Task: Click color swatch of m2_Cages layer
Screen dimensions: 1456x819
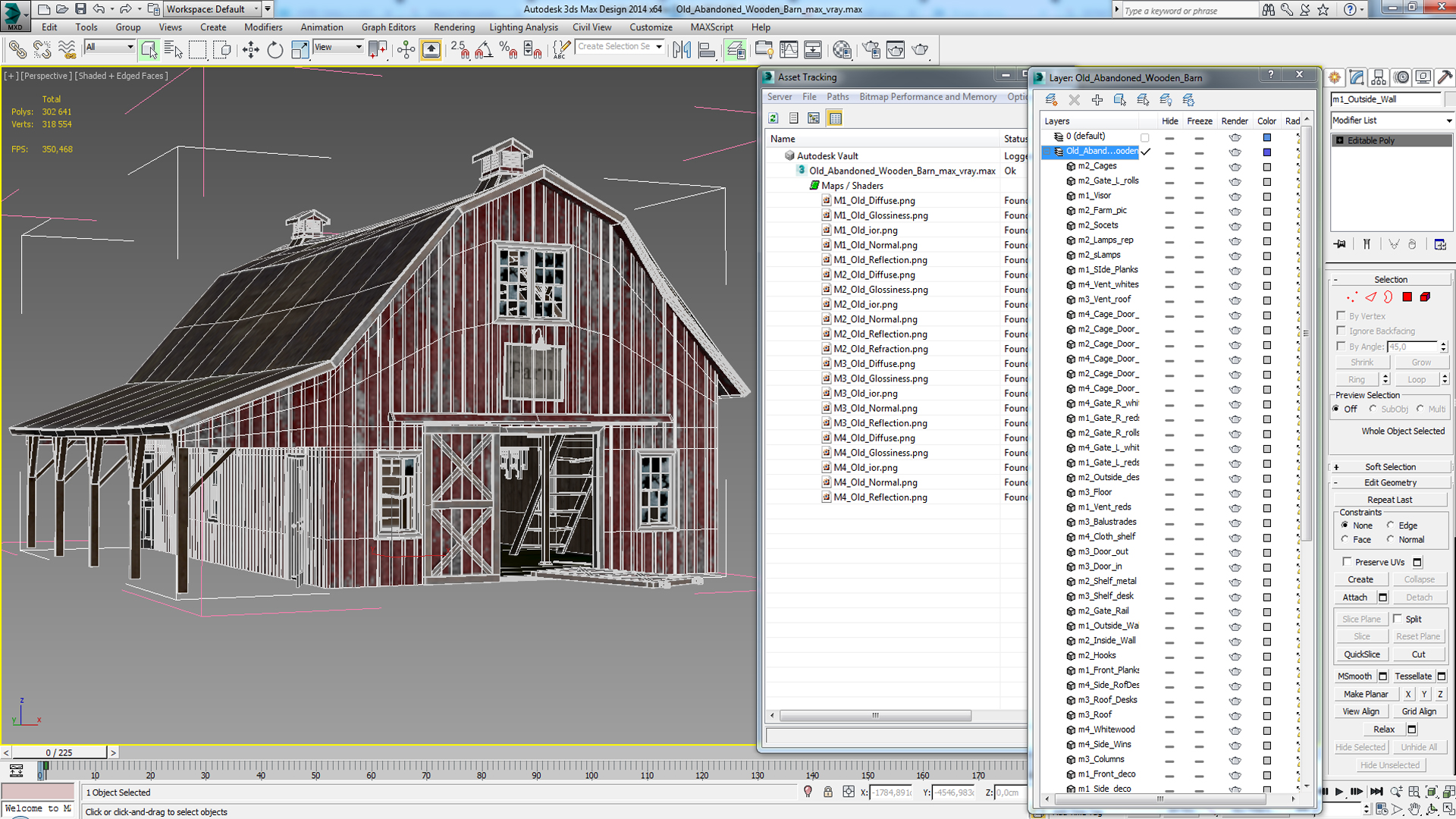Action: 1266,167
